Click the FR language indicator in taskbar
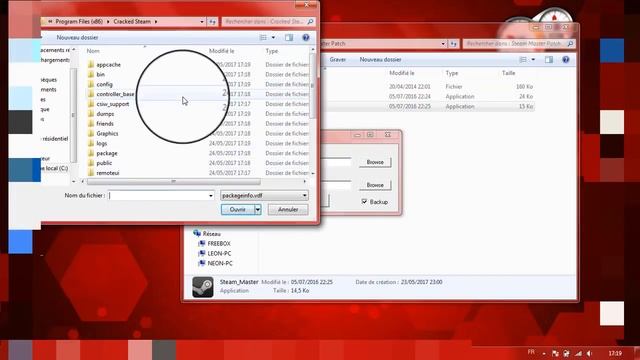The height and width of the screenshot is (360, 640). click(x=531, y=352)
